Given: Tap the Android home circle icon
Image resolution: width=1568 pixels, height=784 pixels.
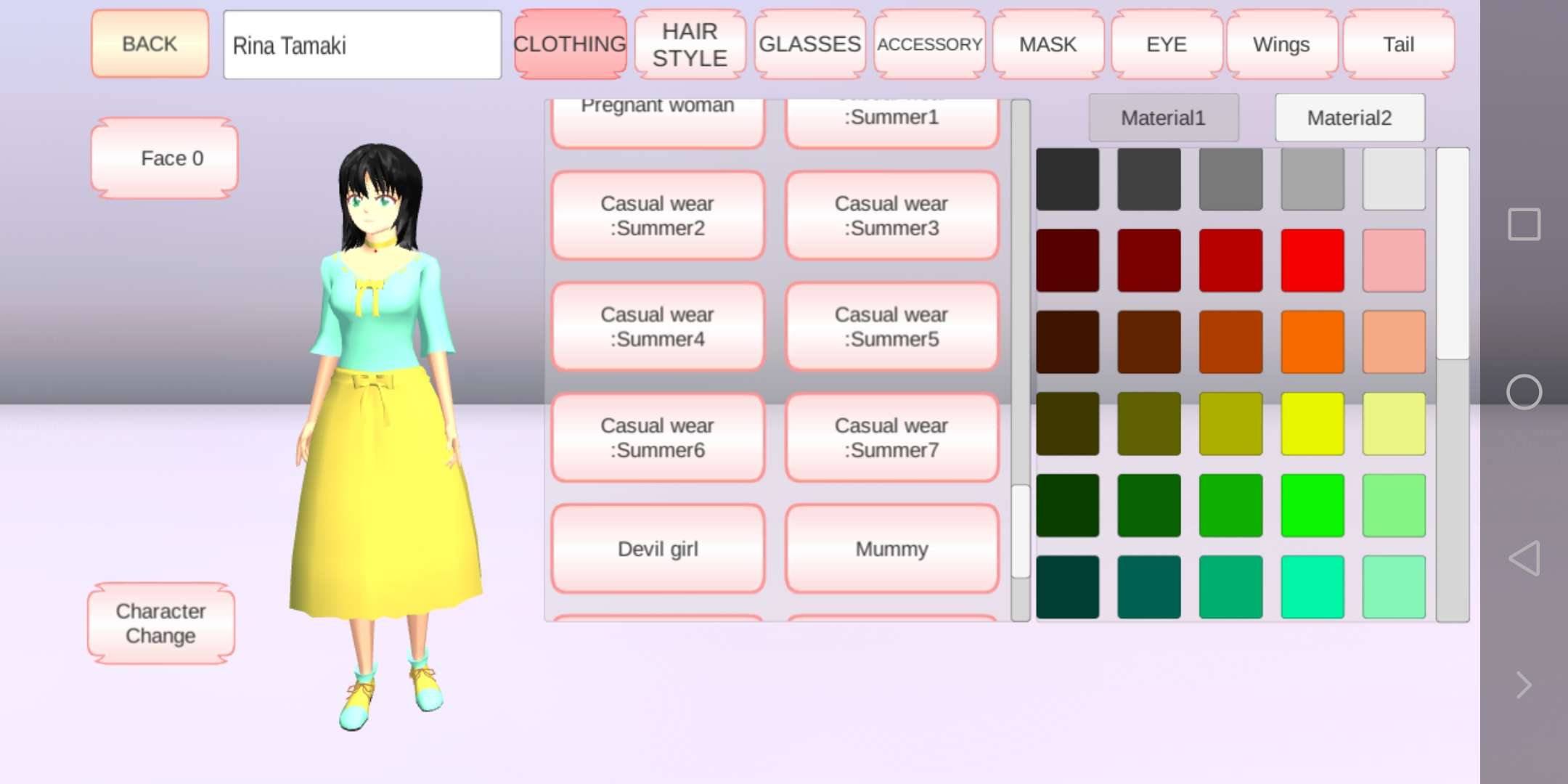Looking at the screenshot, I should (x=1524, y=393).
